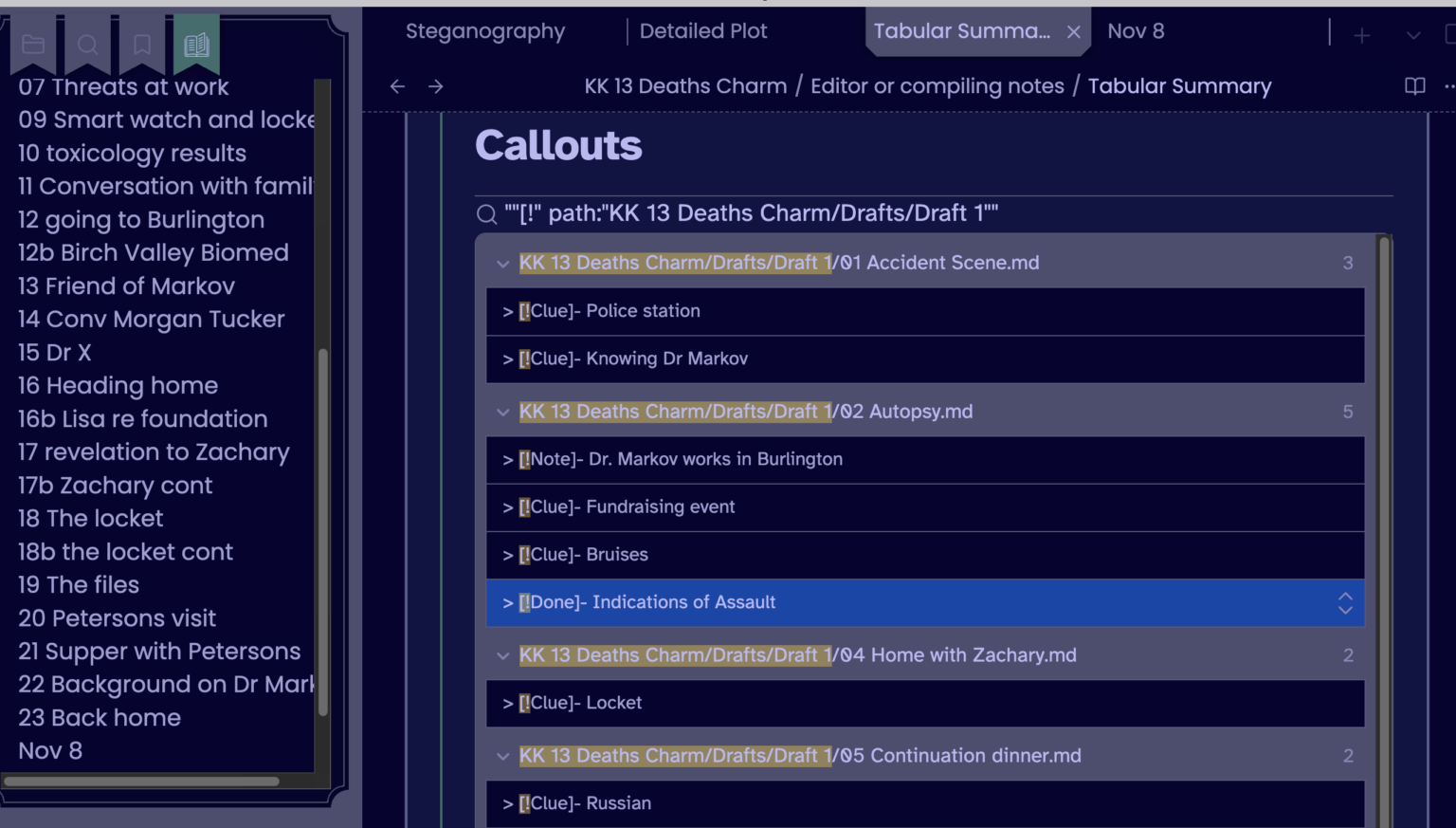Open the more options ellipsis menu

(x=1450, y=86)
